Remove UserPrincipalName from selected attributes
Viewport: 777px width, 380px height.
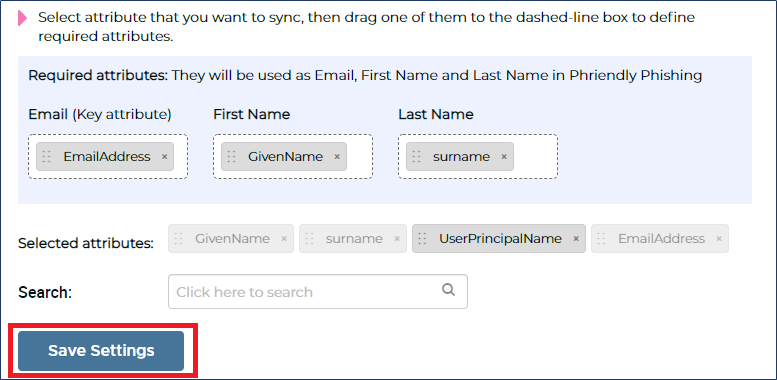576,238
